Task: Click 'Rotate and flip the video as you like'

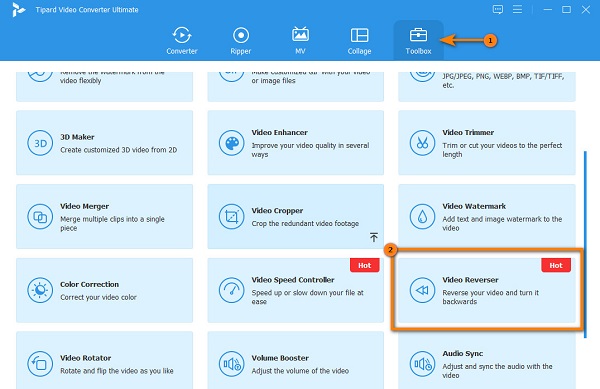Action: coord(117,371)
